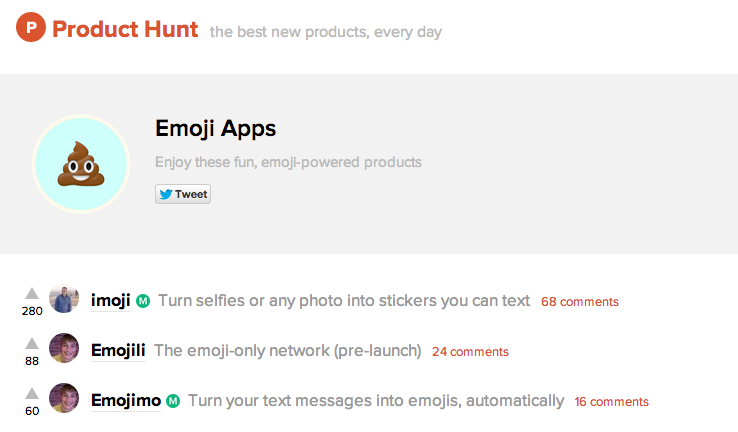
Task: Click the green maker badge beside Emojimo
Action: pyautogui.click(x=173, y=401)
